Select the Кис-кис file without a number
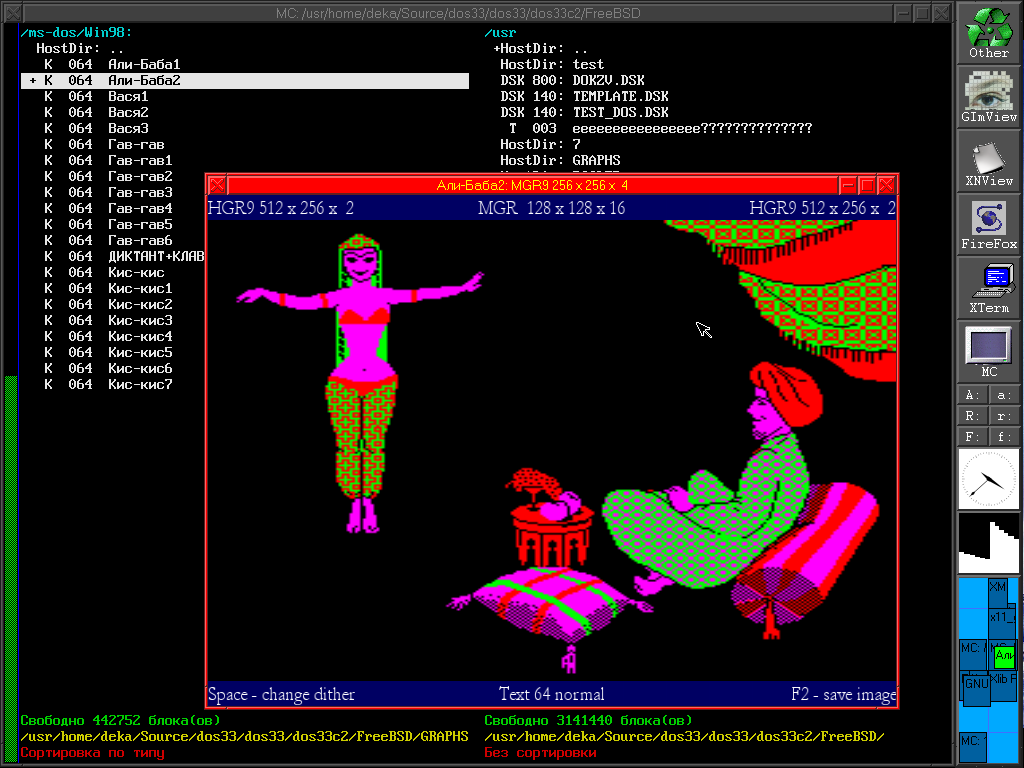 click(113, 272)
